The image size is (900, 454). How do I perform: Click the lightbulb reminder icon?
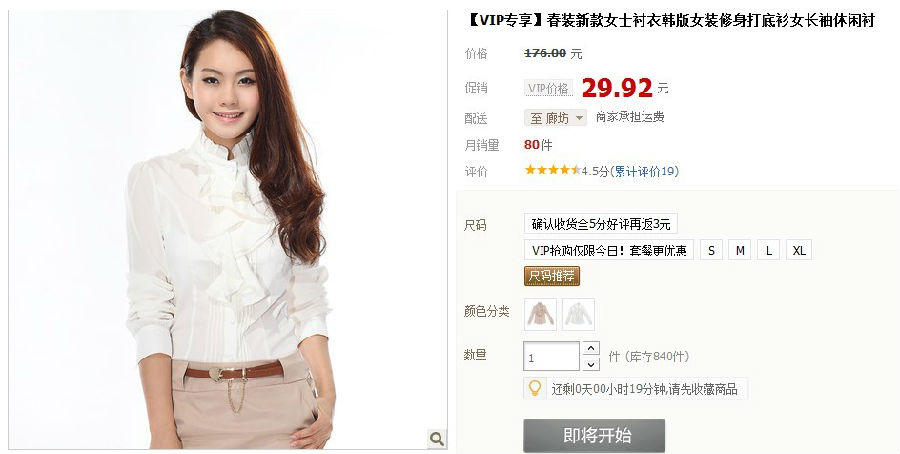pos(534,389)
